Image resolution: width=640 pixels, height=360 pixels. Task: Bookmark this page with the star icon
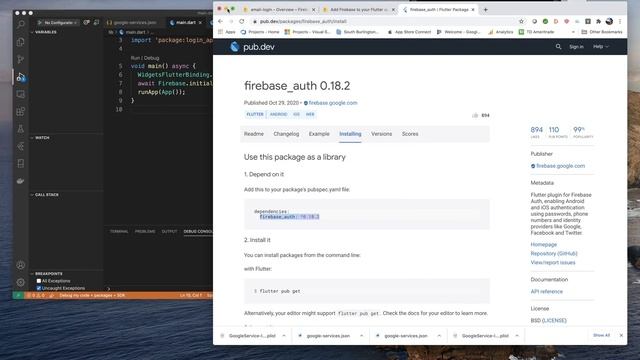(521, 21)
